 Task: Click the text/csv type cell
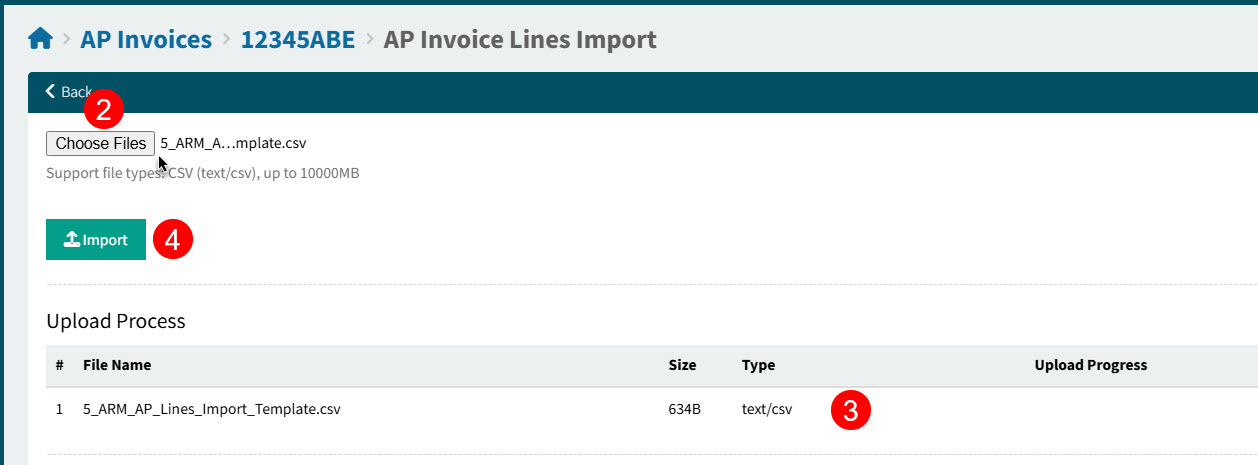pyautogui.click(x=767, y=409)
